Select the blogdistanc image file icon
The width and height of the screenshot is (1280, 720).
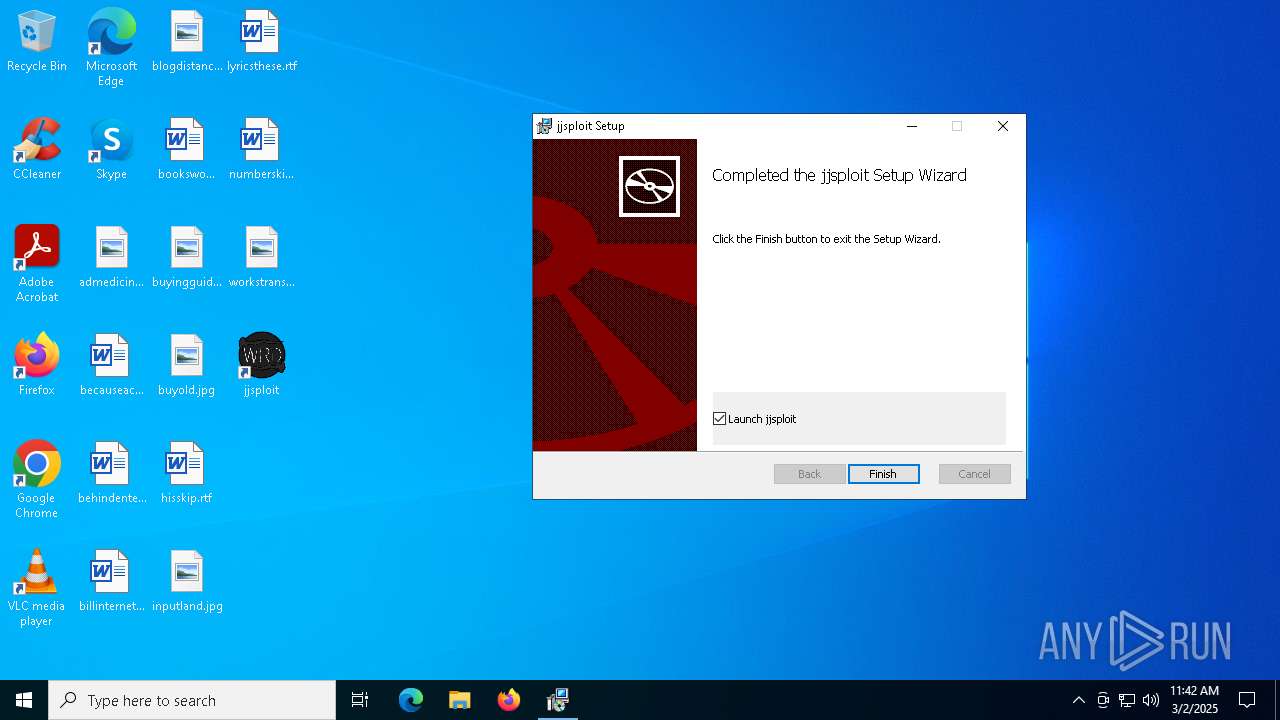click(187, 42)
